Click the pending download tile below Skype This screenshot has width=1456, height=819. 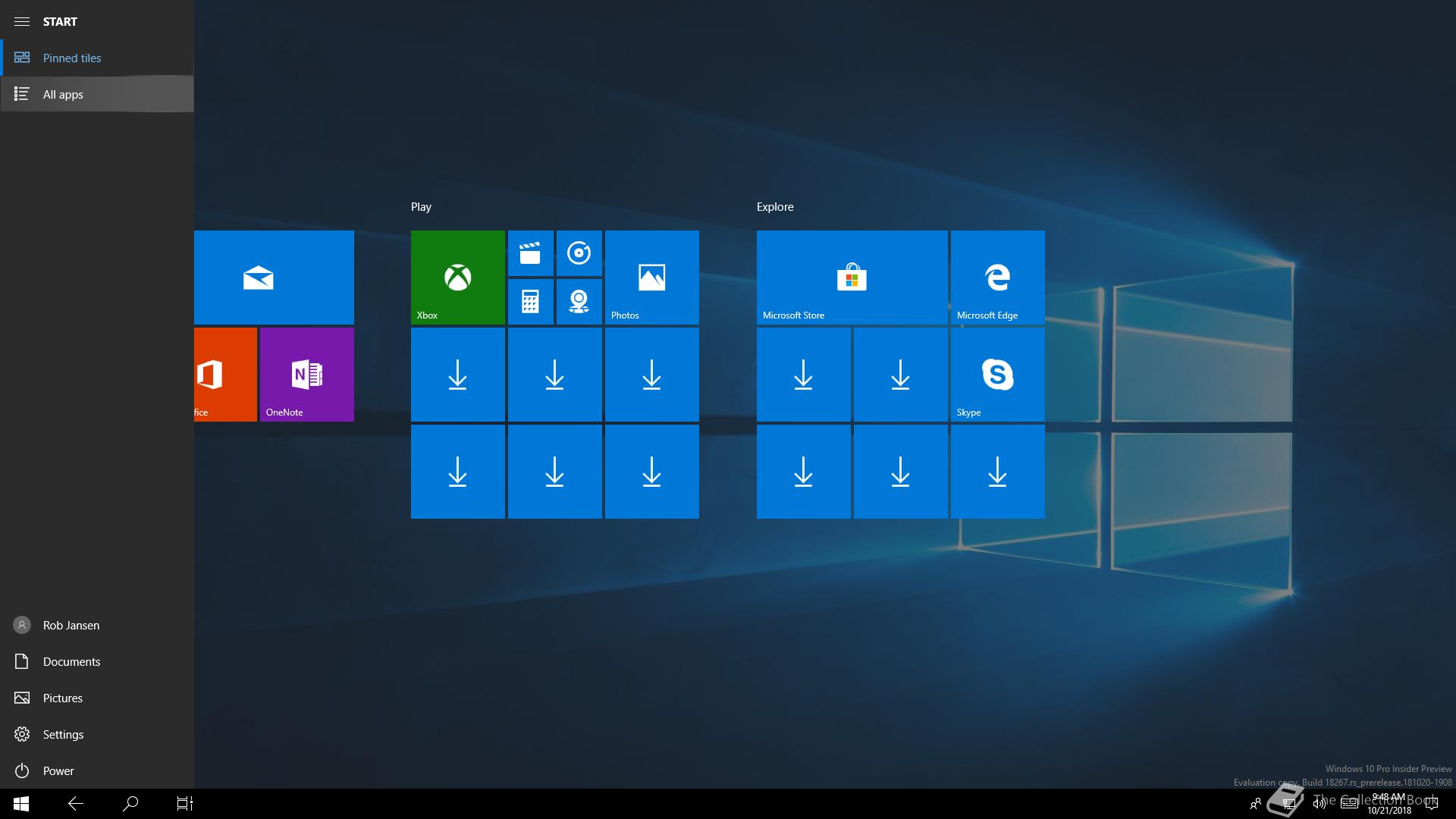tap(998, 472)
